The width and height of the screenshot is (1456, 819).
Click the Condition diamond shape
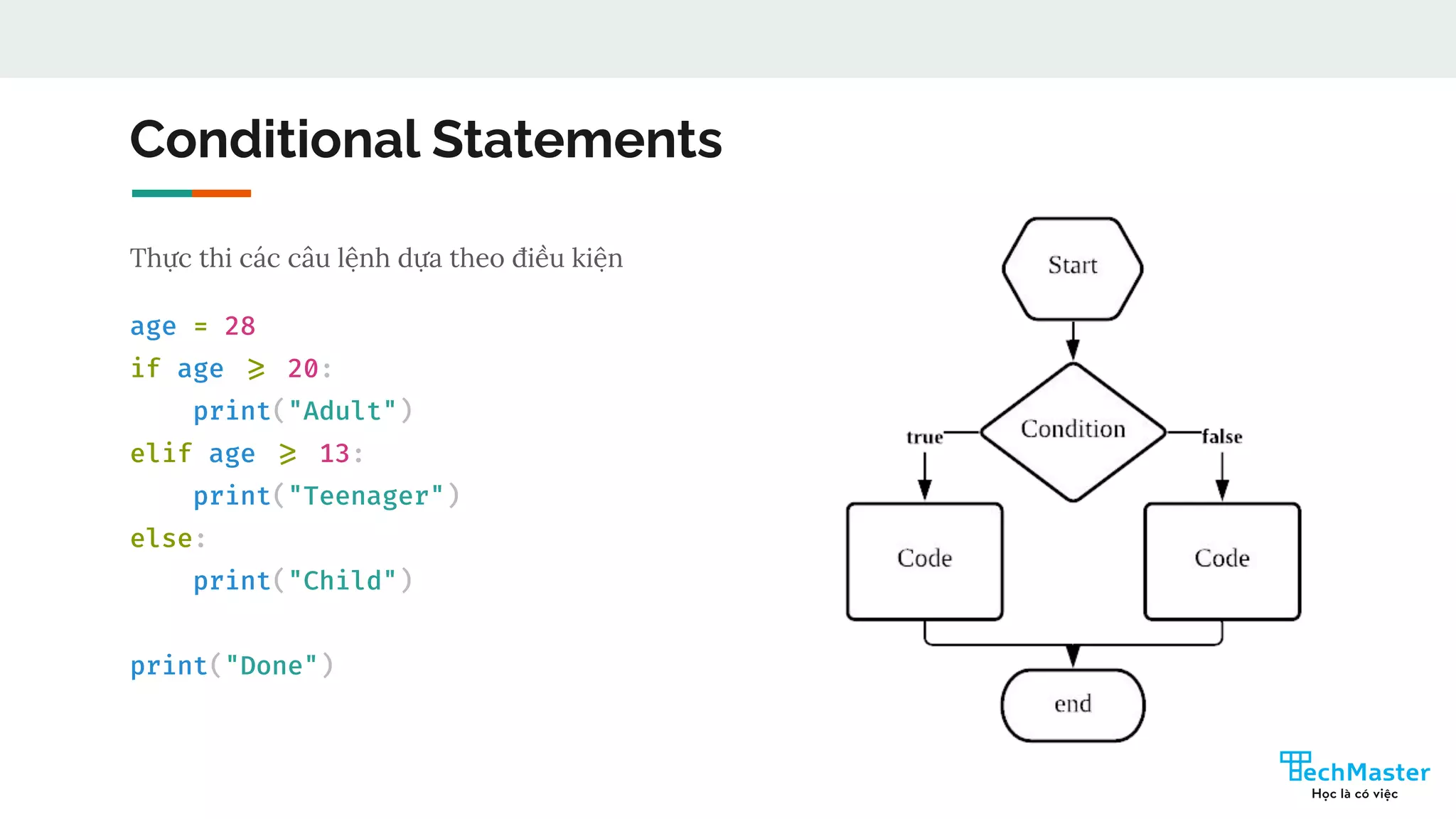[1072, 431]
